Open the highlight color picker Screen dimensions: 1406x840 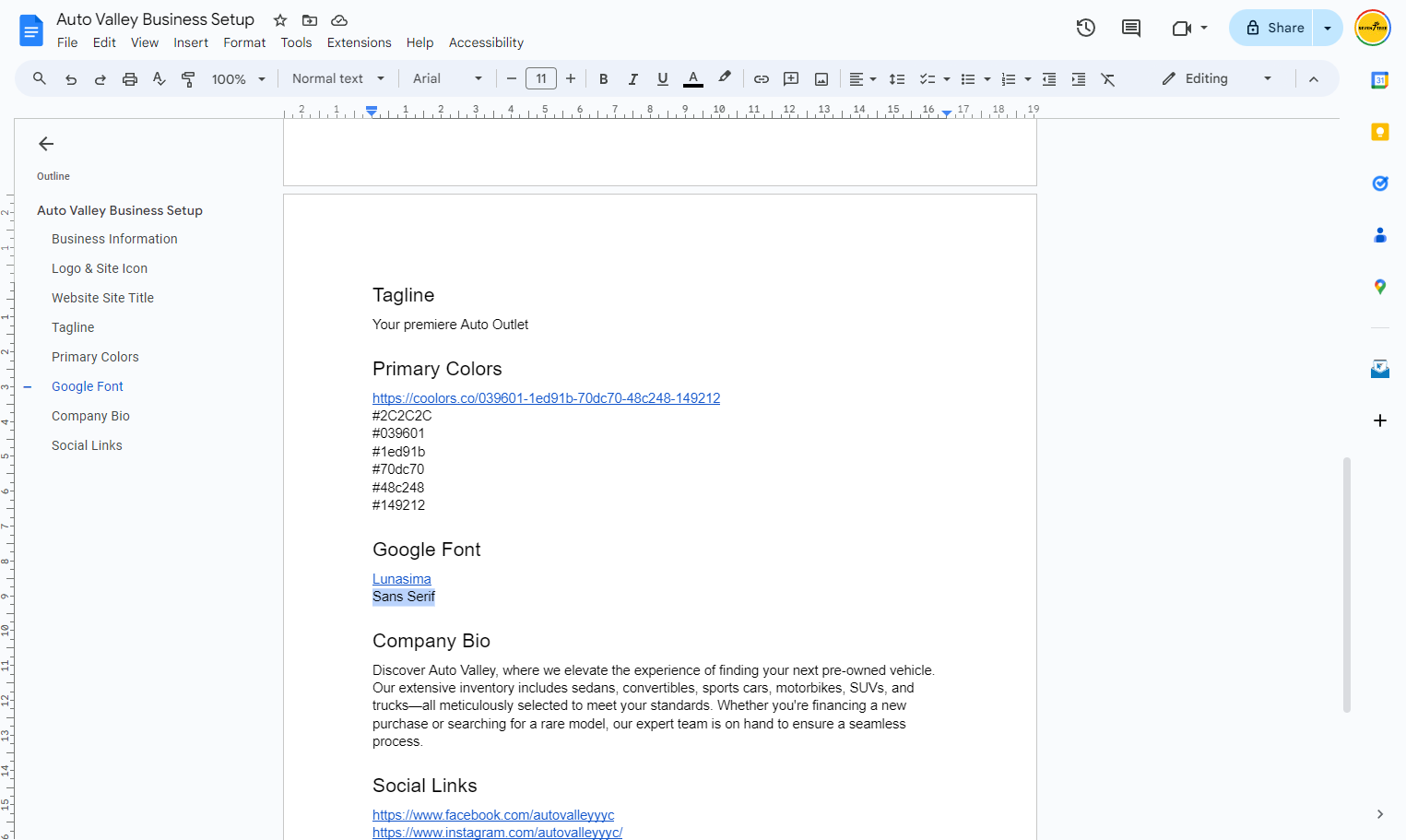click(725, 79)
